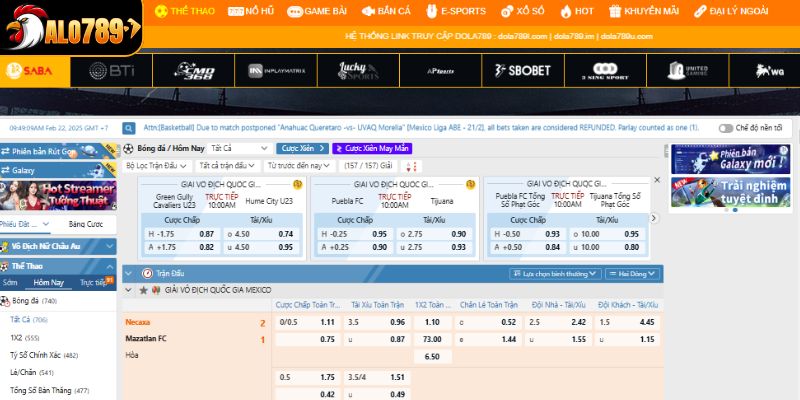Click the next arrow of match carousel
800x400 pixels.
(x=654, y=218)
